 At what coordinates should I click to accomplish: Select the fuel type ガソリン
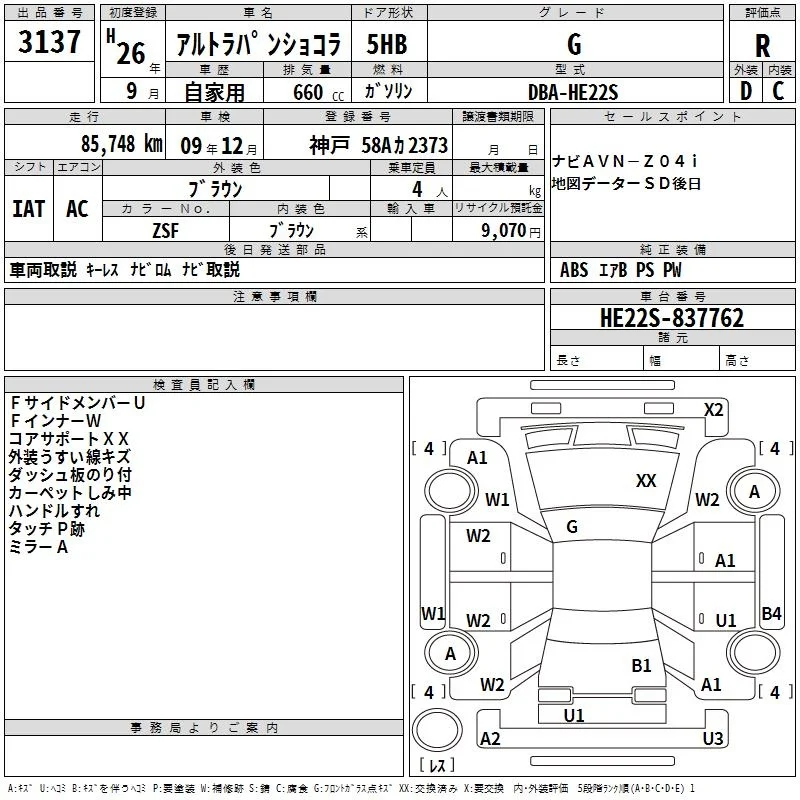[x=388, y=91]
